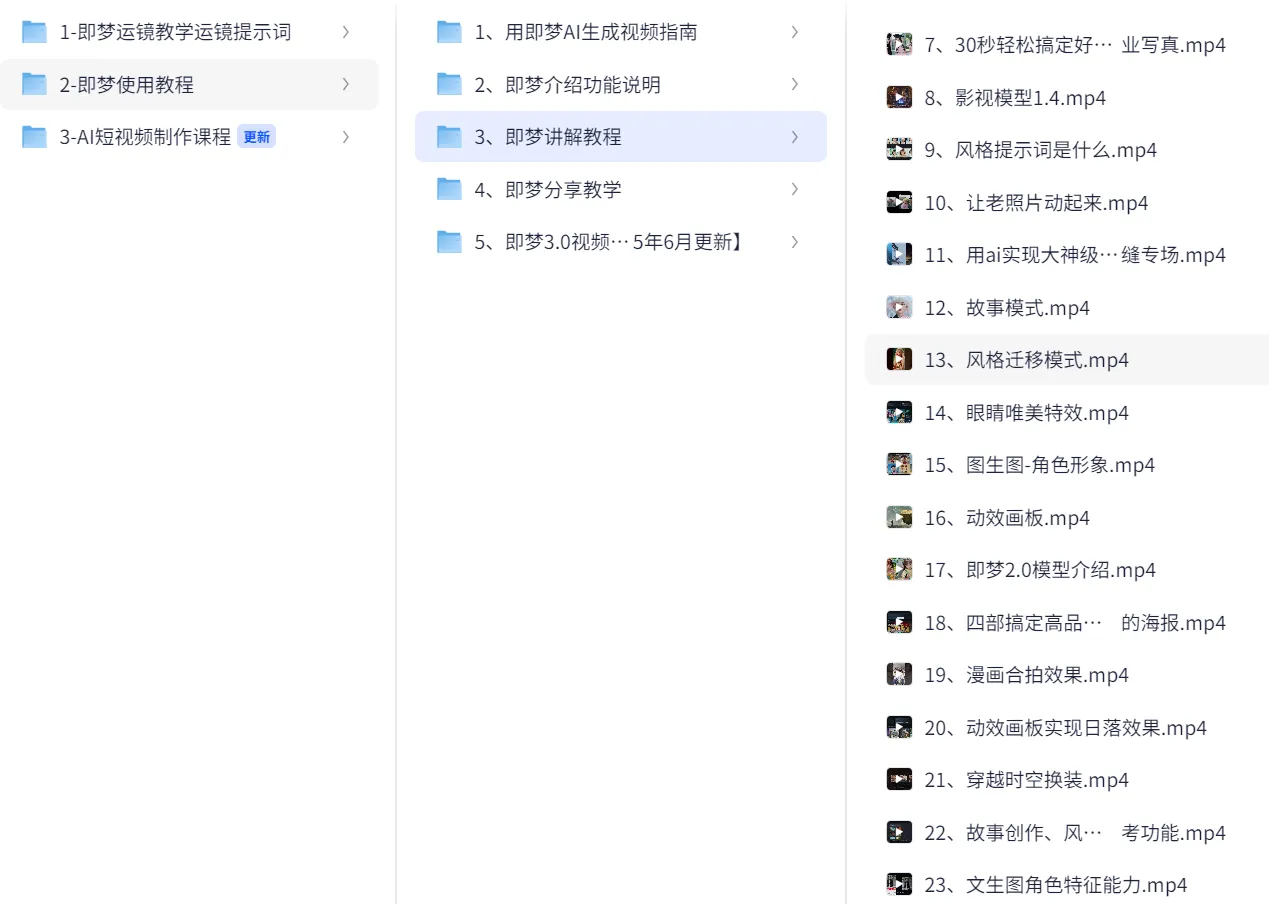This screenshot has height=904, width=1269.
Task: Click video thumbnail of 7、30秒轻松搞定好…业写真.mp4
Action: (x=899, y=45)
